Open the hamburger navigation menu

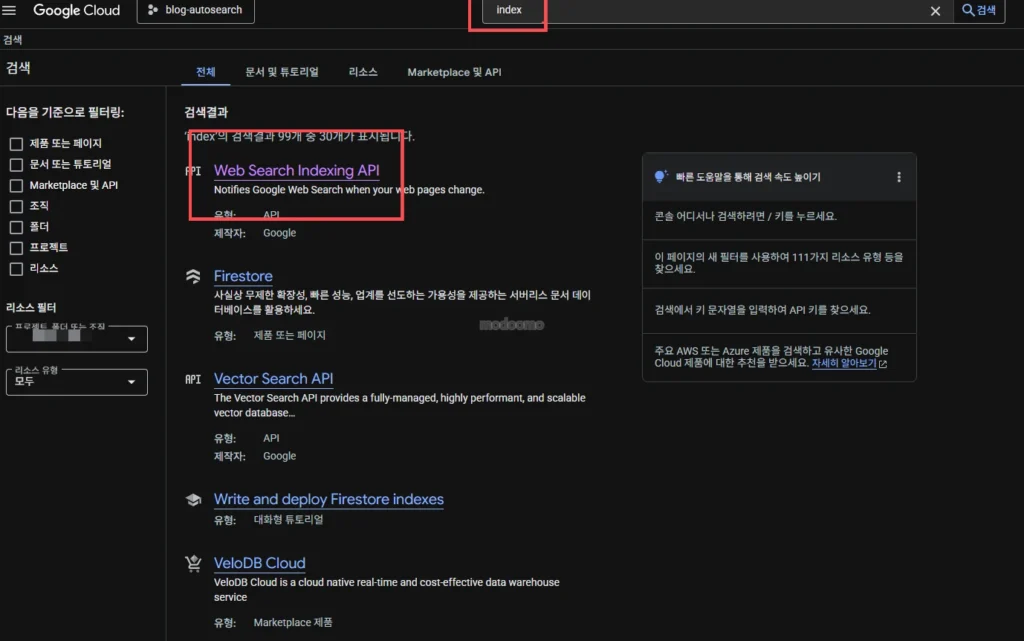[10, 10]
